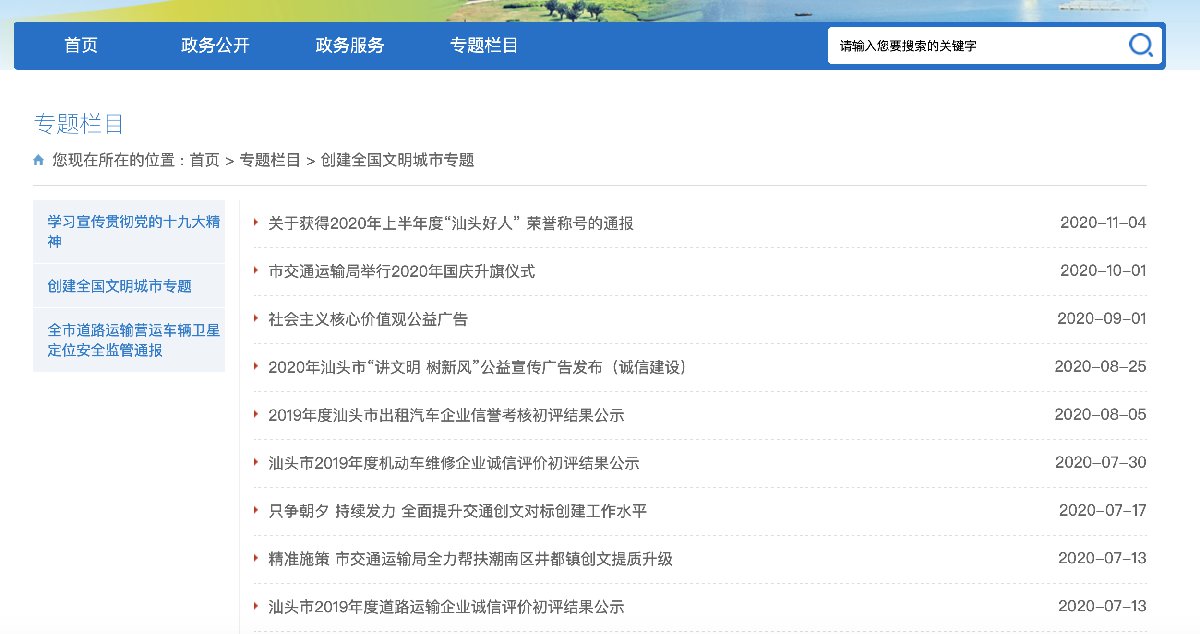1200x634 pixels.
Task: Open 全市道路运输营运车辆卫星定位安全监管通报 sidebar item
Action: (x=133, y=340)
